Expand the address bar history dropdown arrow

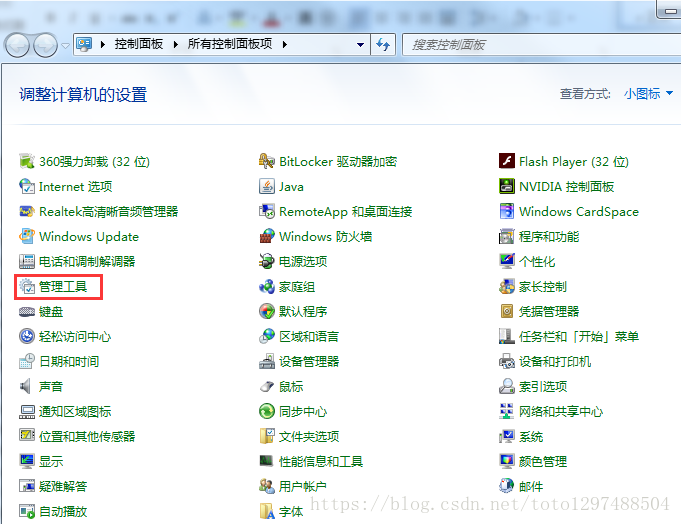click(360, 44)
